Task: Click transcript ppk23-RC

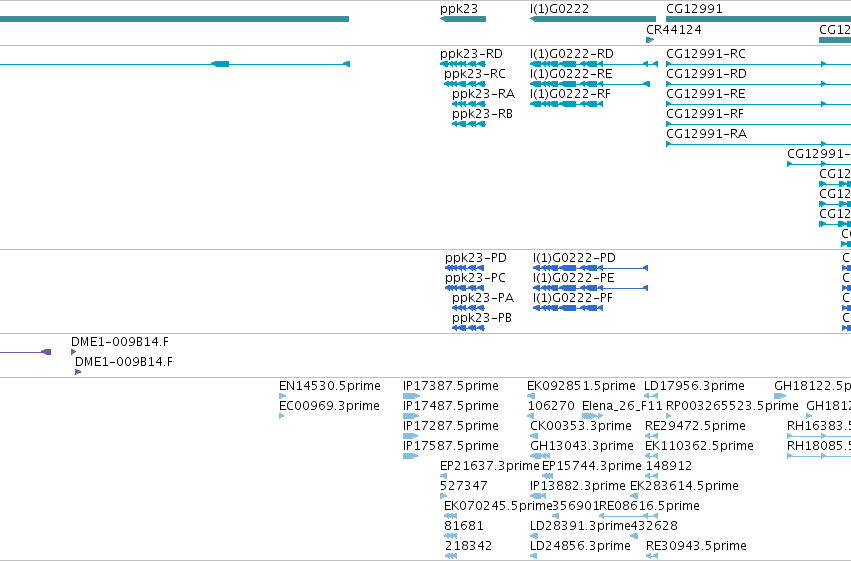Action: click(x=474, y=74)
